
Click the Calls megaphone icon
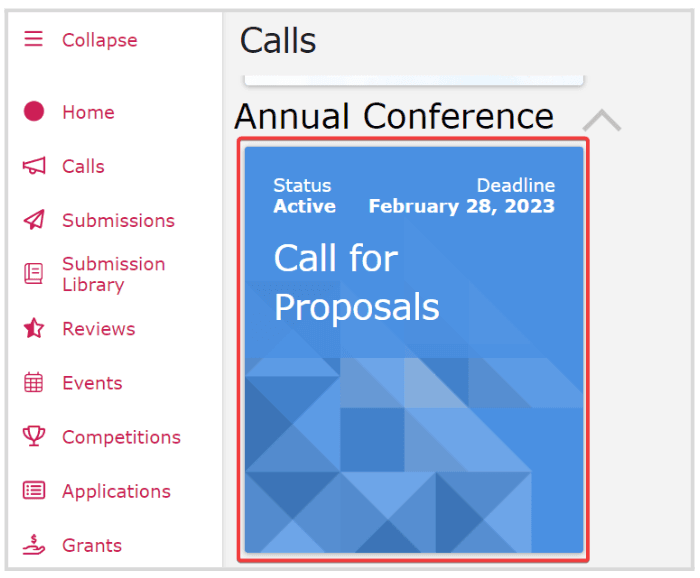click(34, 166)
